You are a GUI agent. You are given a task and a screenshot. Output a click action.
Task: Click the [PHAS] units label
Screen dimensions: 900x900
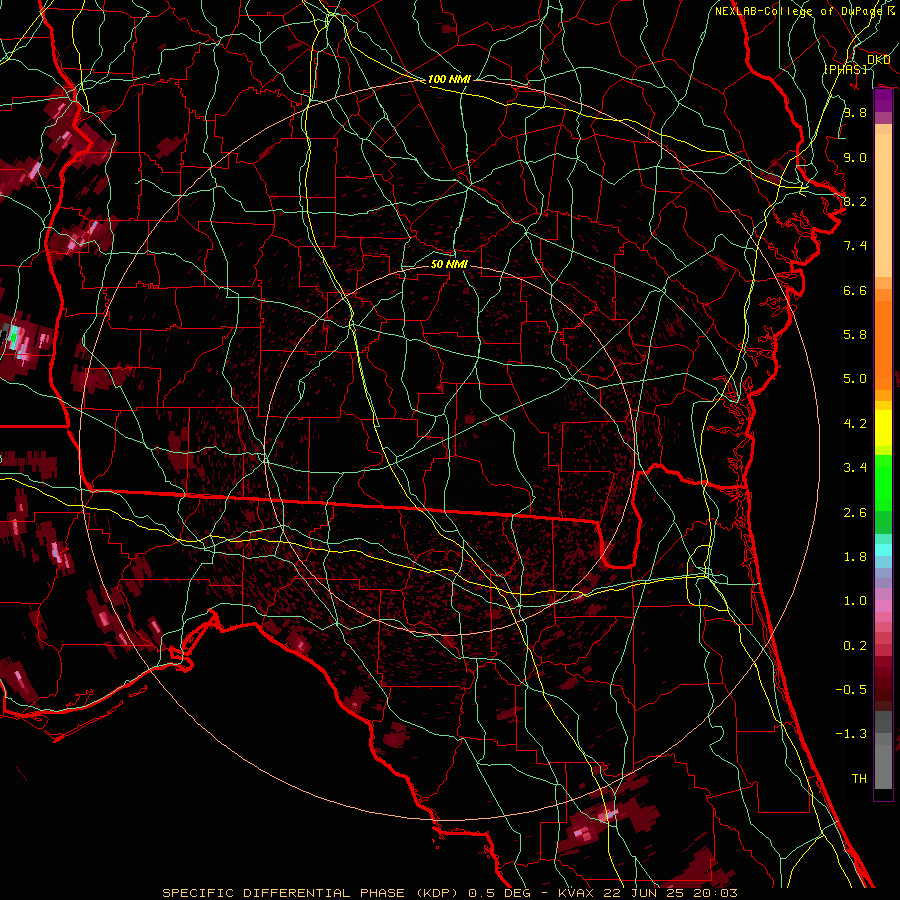(845, 69)
